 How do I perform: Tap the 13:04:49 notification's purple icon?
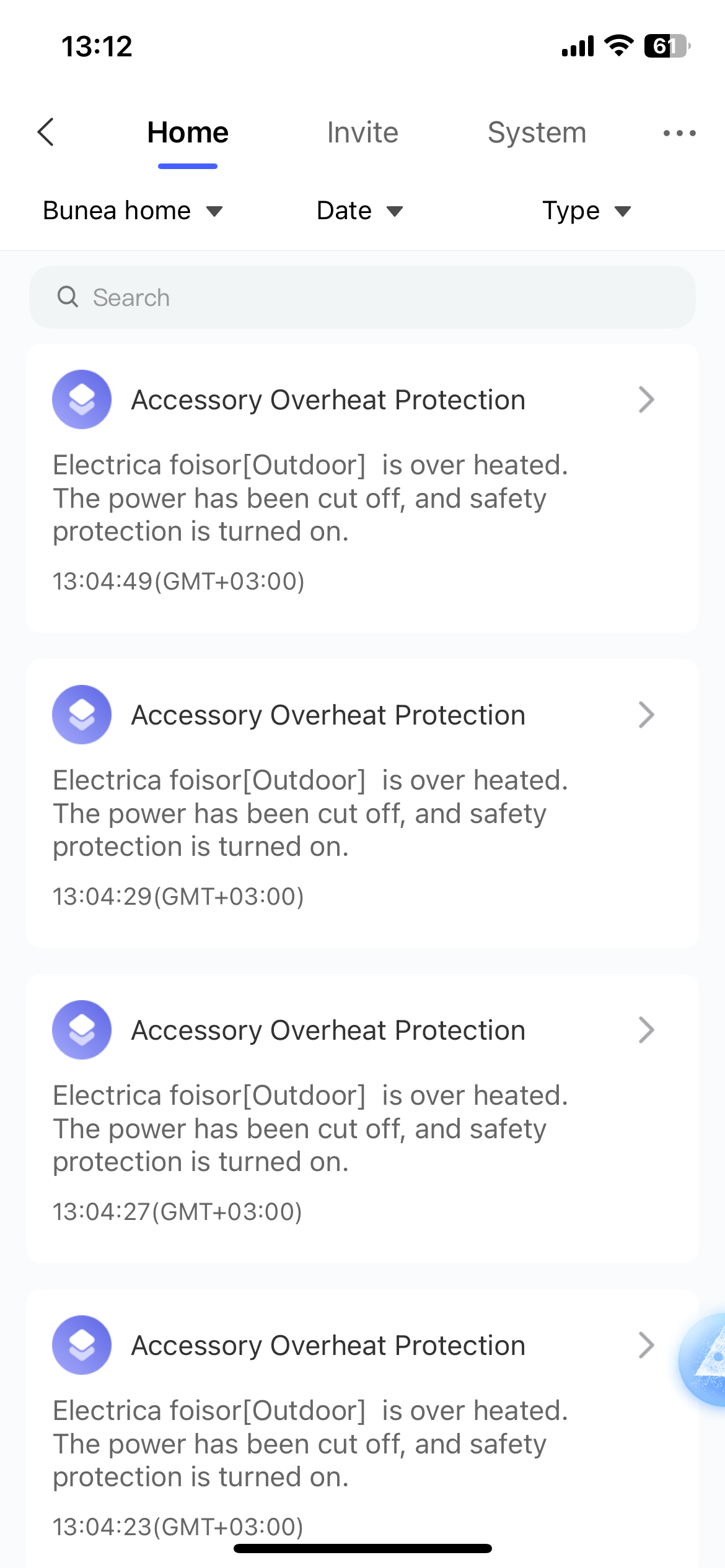82,399
